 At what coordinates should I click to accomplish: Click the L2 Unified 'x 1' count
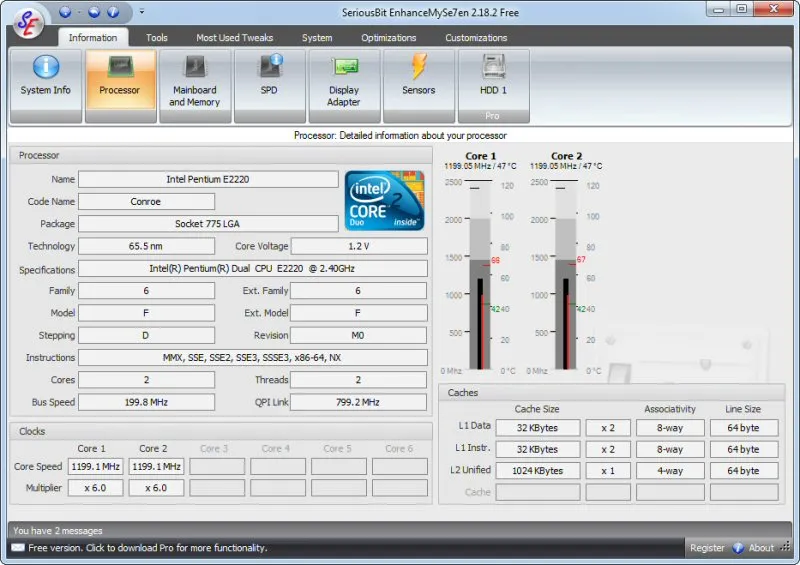tap(608, 471)
